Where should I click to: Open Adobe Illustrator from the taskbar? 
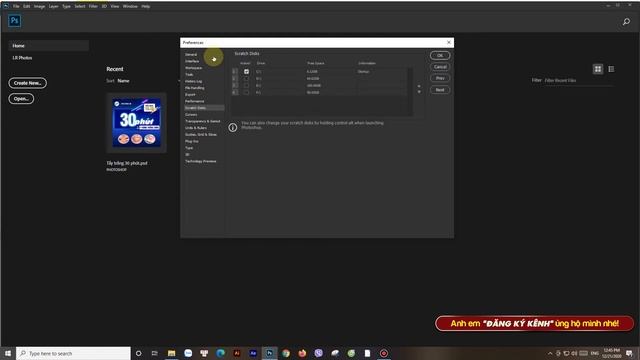point(237,353)
